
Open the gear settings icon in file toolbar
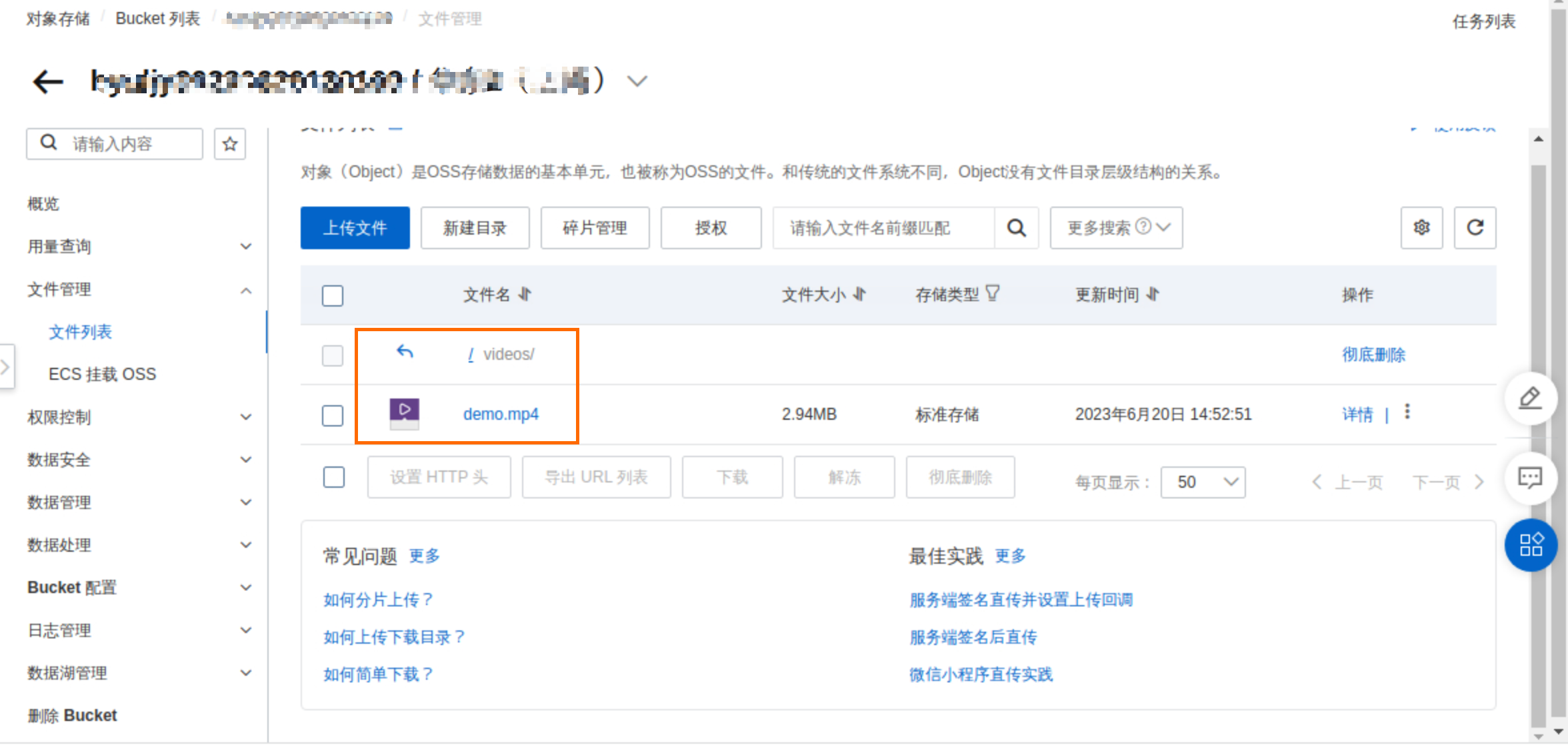[x=1421, y=228]
